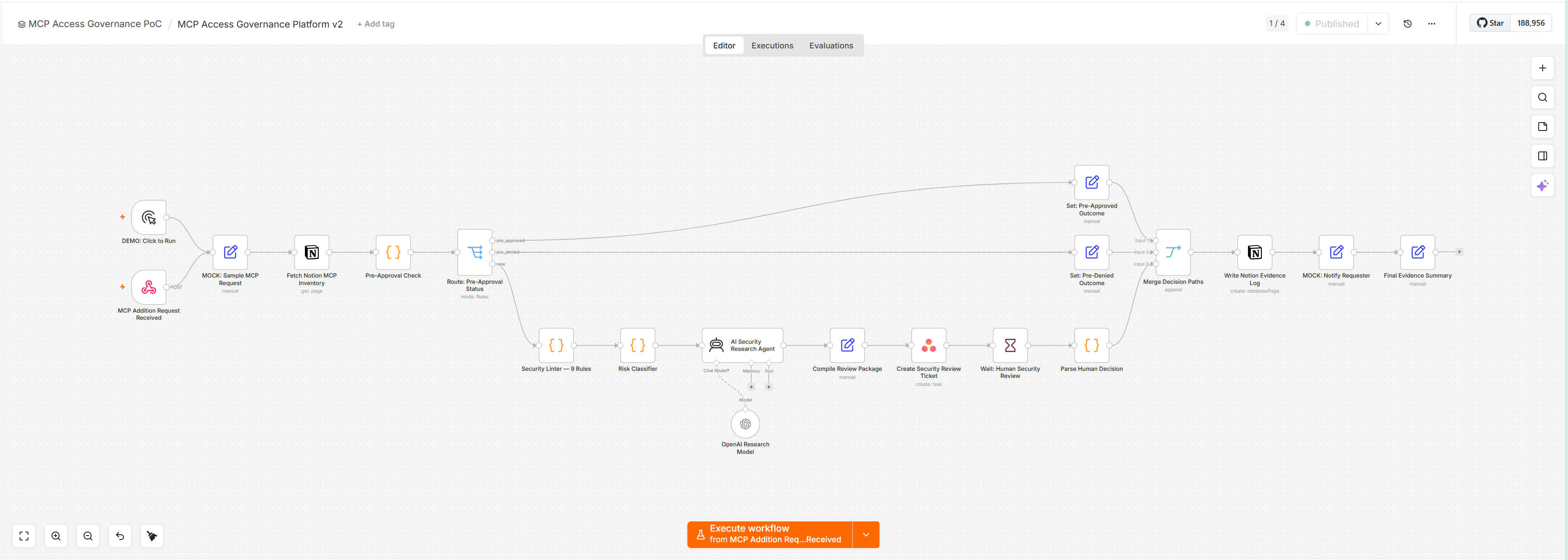Click the 1 / 4 counter badge
1568x560 pixels.
(x=1276, y=24)
